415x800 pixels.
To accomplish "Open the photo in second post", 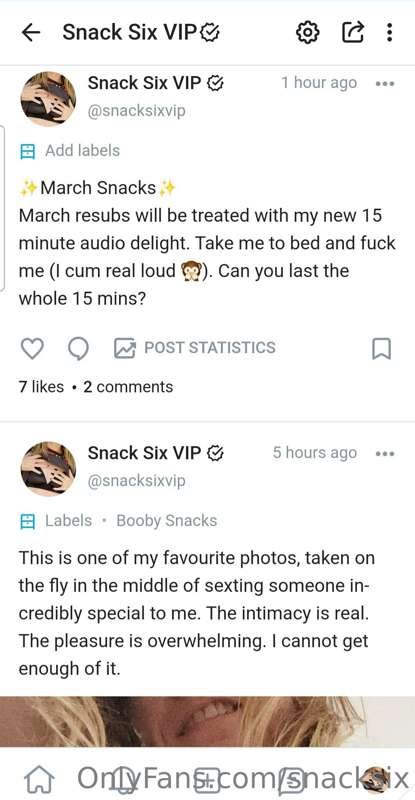I will [x=207, y=722].
